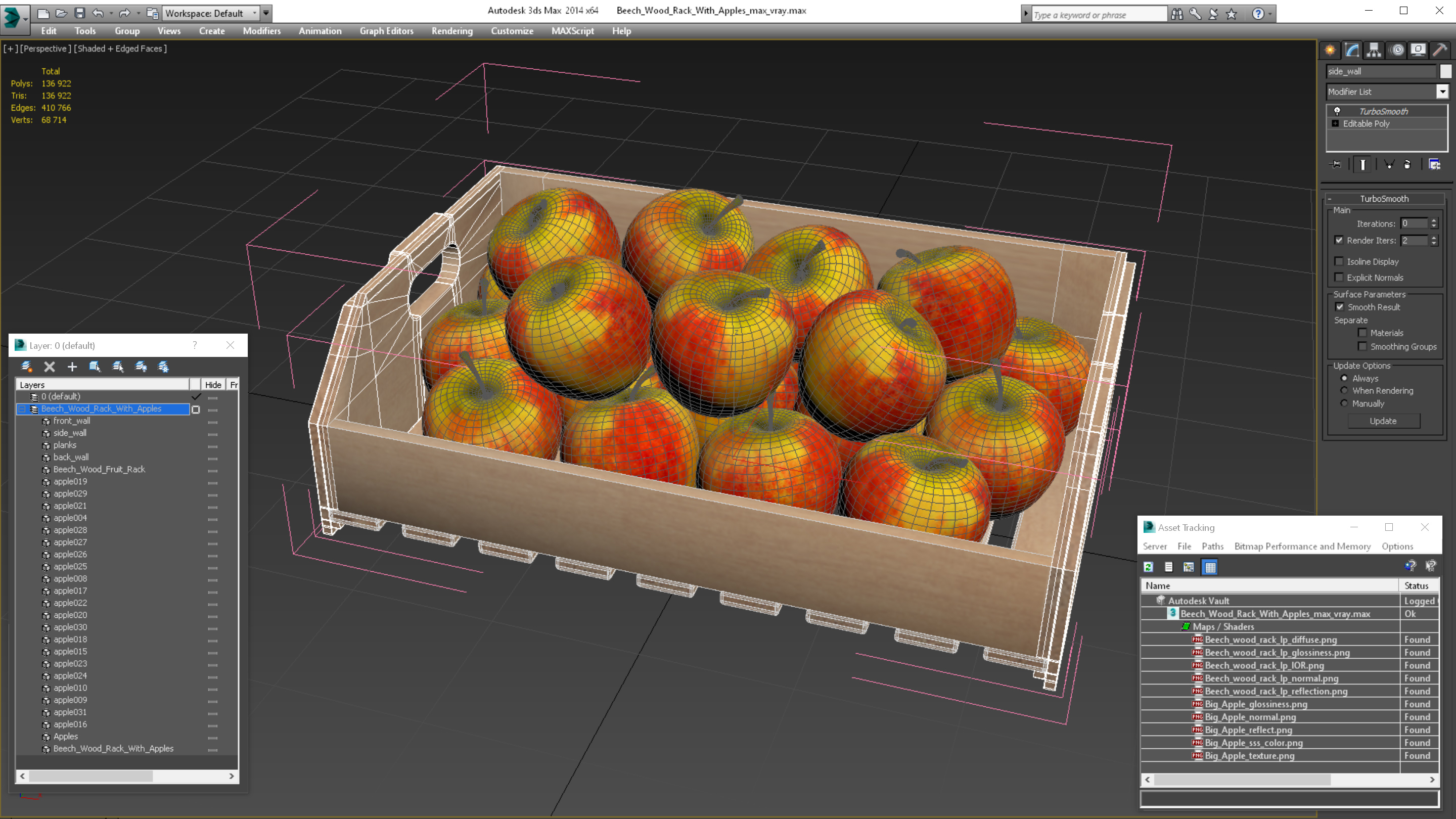
Task: Create a new layer with plus icon
Action: (x=72, y=367)
